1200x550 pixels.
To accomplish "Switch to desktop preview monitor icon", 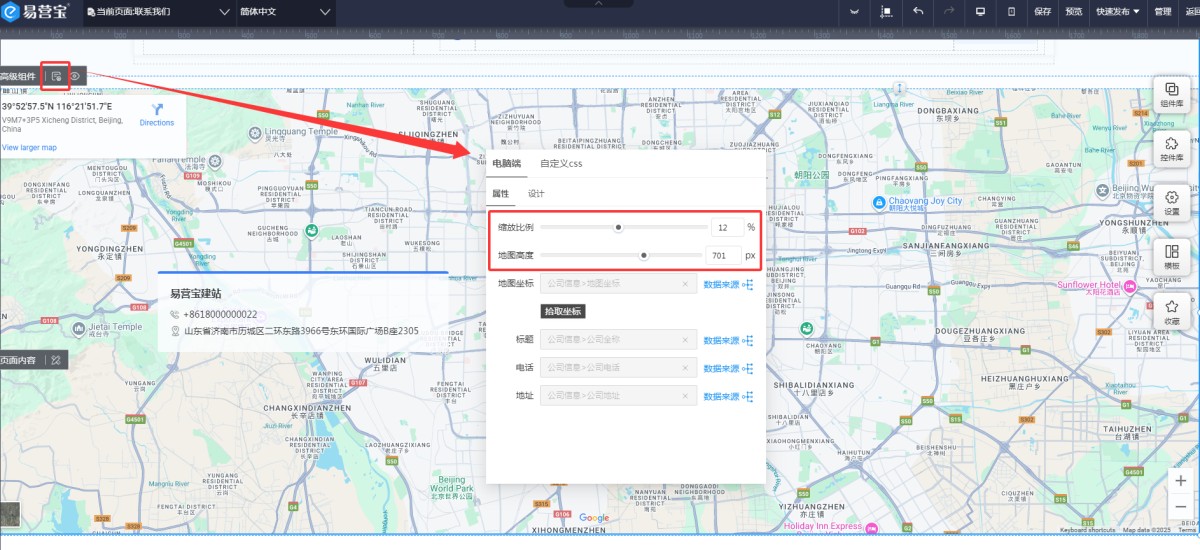I will (x=980, y=12).
